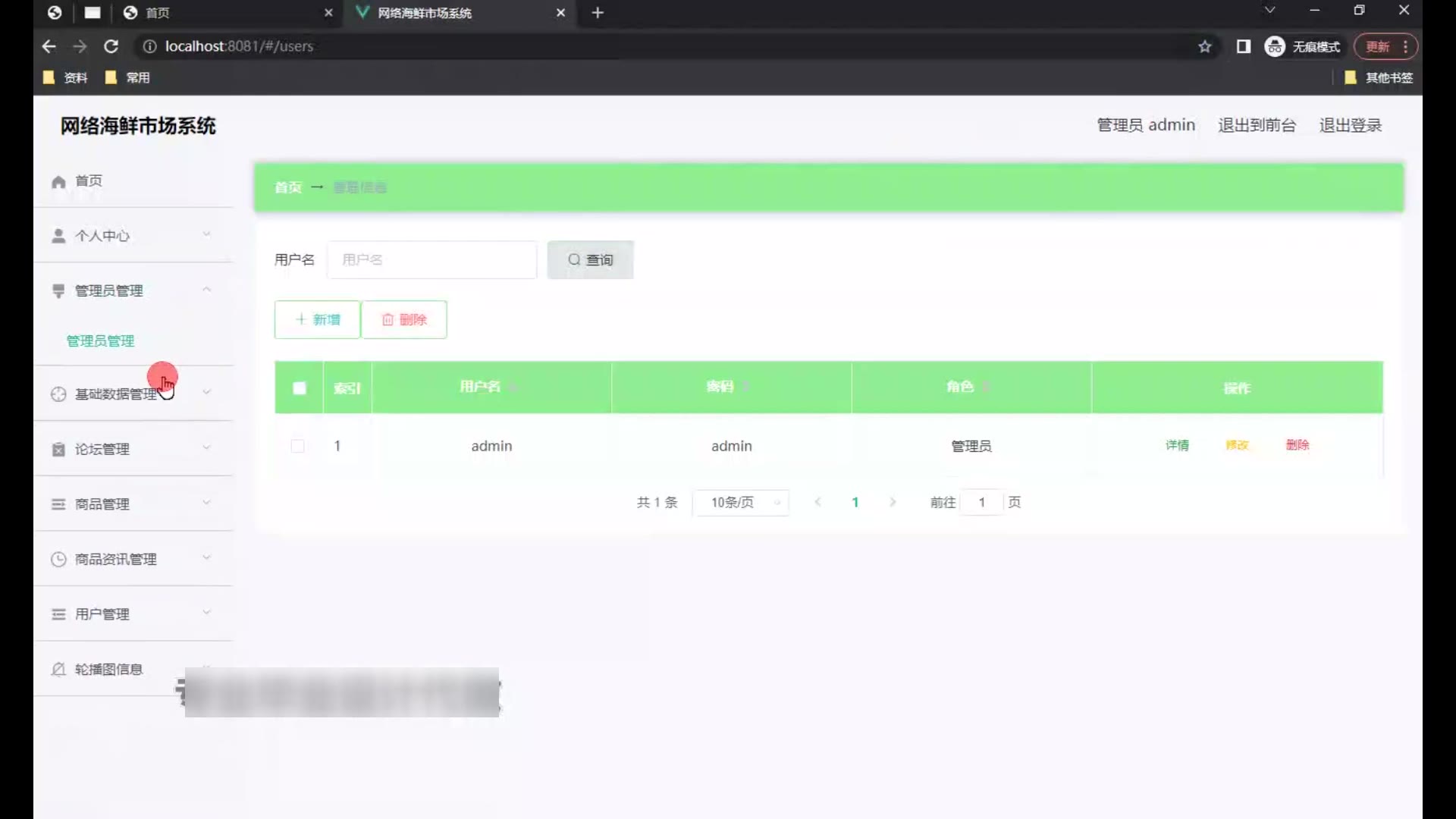Viewport: 1456px width, 819px height.
Task: Click the 商品资讯管理 clock icon
Action: pos(58,560)
